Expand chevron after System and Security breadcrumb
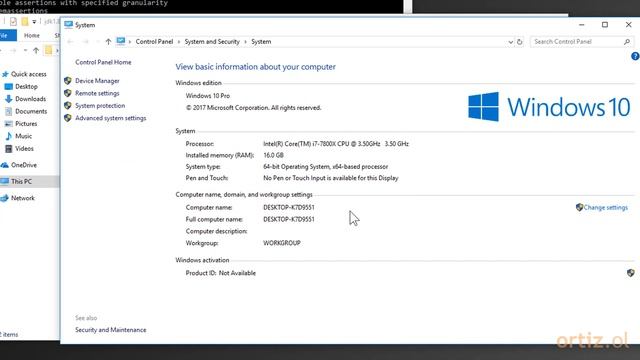The image size is (640, 360). (x=246, y=42)
